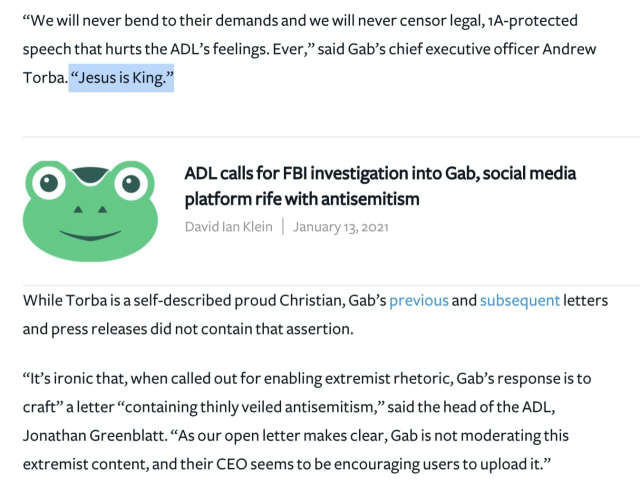Follow the "previous" hyperlink
640x495 pixels.
tap(417, 300)
